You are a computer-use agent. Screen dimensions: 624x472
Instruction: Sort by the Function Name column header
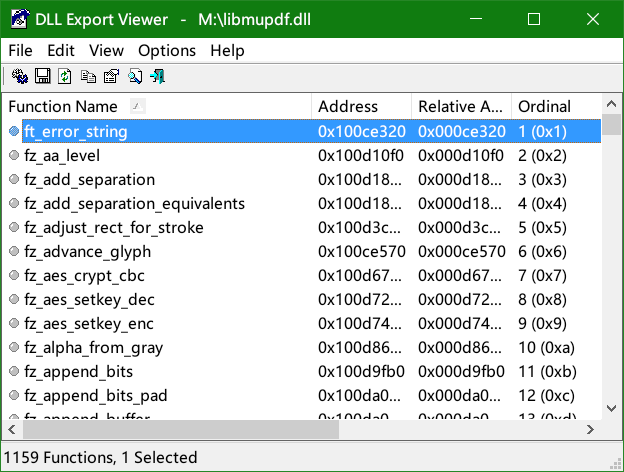click(157, 107)
